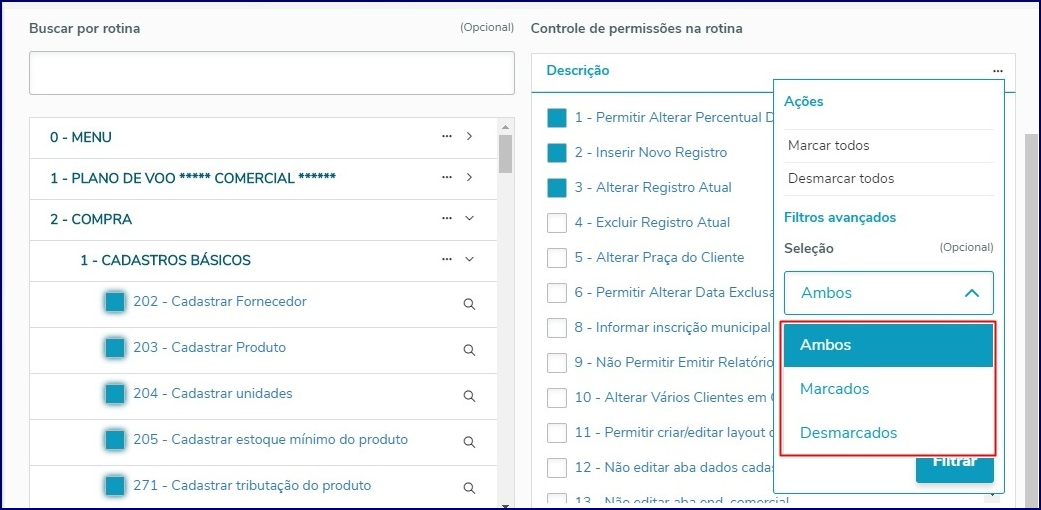Click the Buscar por rotina search field
This screenshot has height=510, width=1041.
point(272,73)
